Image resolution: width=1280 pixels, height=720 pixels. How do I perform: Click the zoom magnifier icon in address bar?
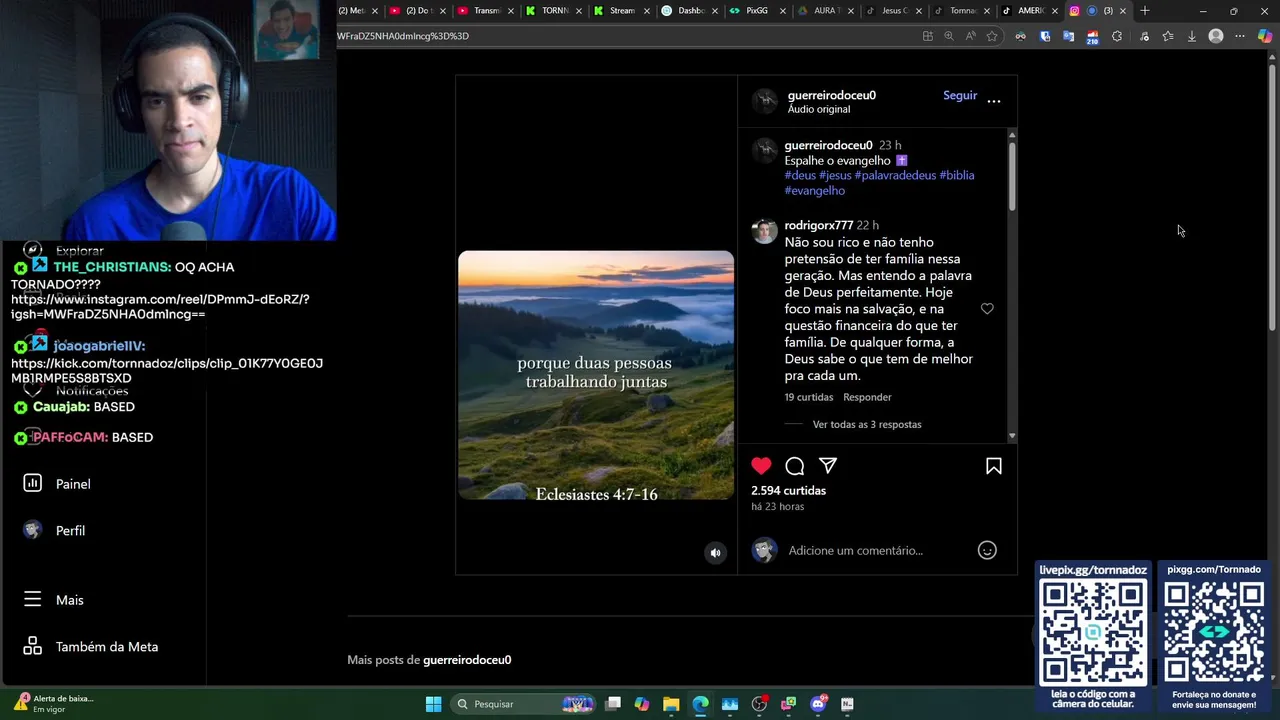(x=949, y=36)
